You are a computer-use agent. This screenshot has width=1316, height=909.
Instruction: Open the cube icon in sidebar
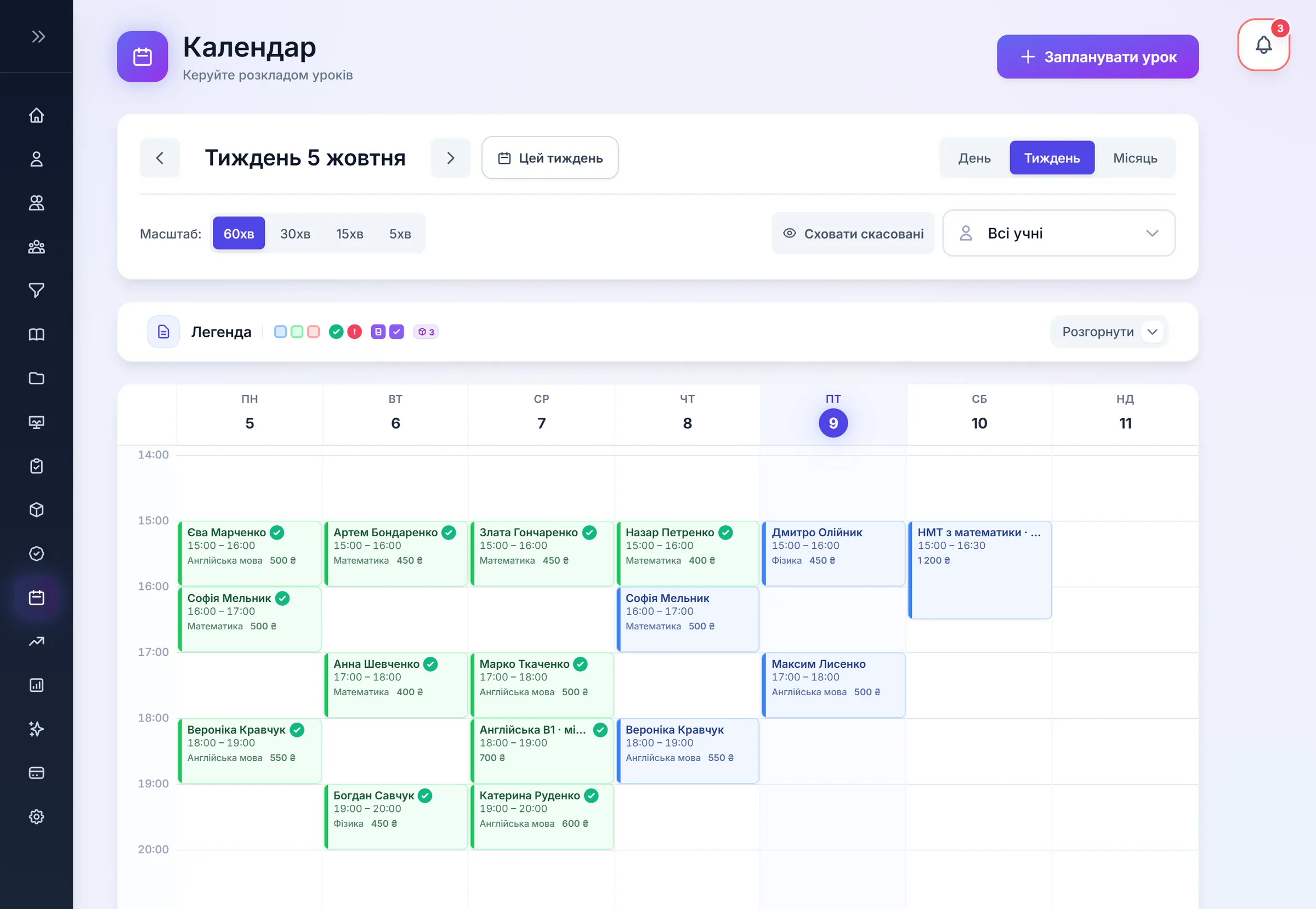[x=36, y=510]
